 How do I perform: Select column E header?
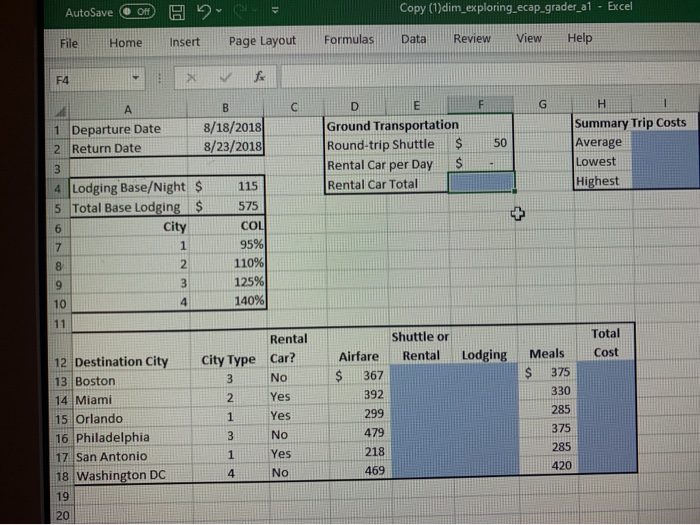click(x=417, y=106)
